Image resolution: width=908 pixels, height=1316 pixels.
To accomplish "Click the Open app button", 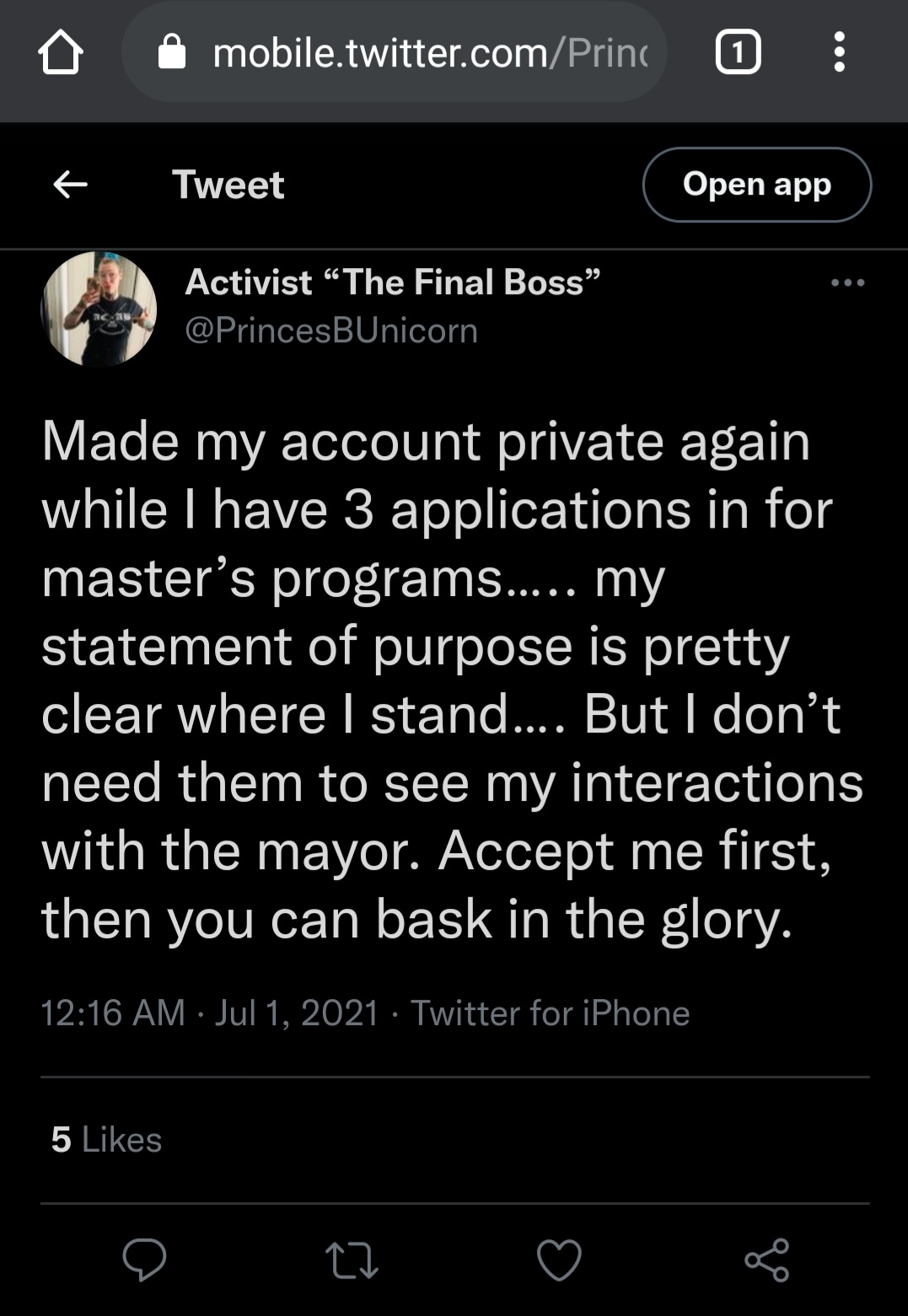I will click(756, 185).
